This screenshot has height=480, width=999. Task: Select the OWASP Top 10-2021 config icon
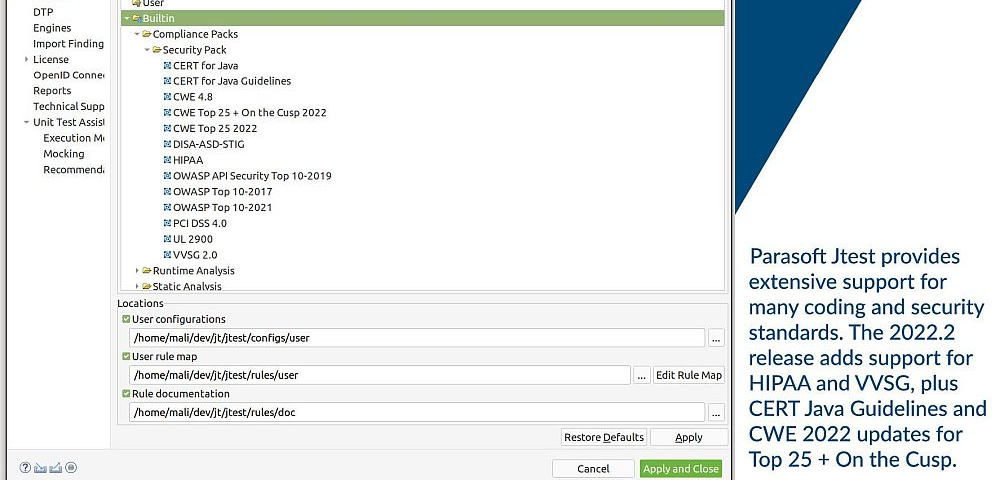click(x=168, y=207)
